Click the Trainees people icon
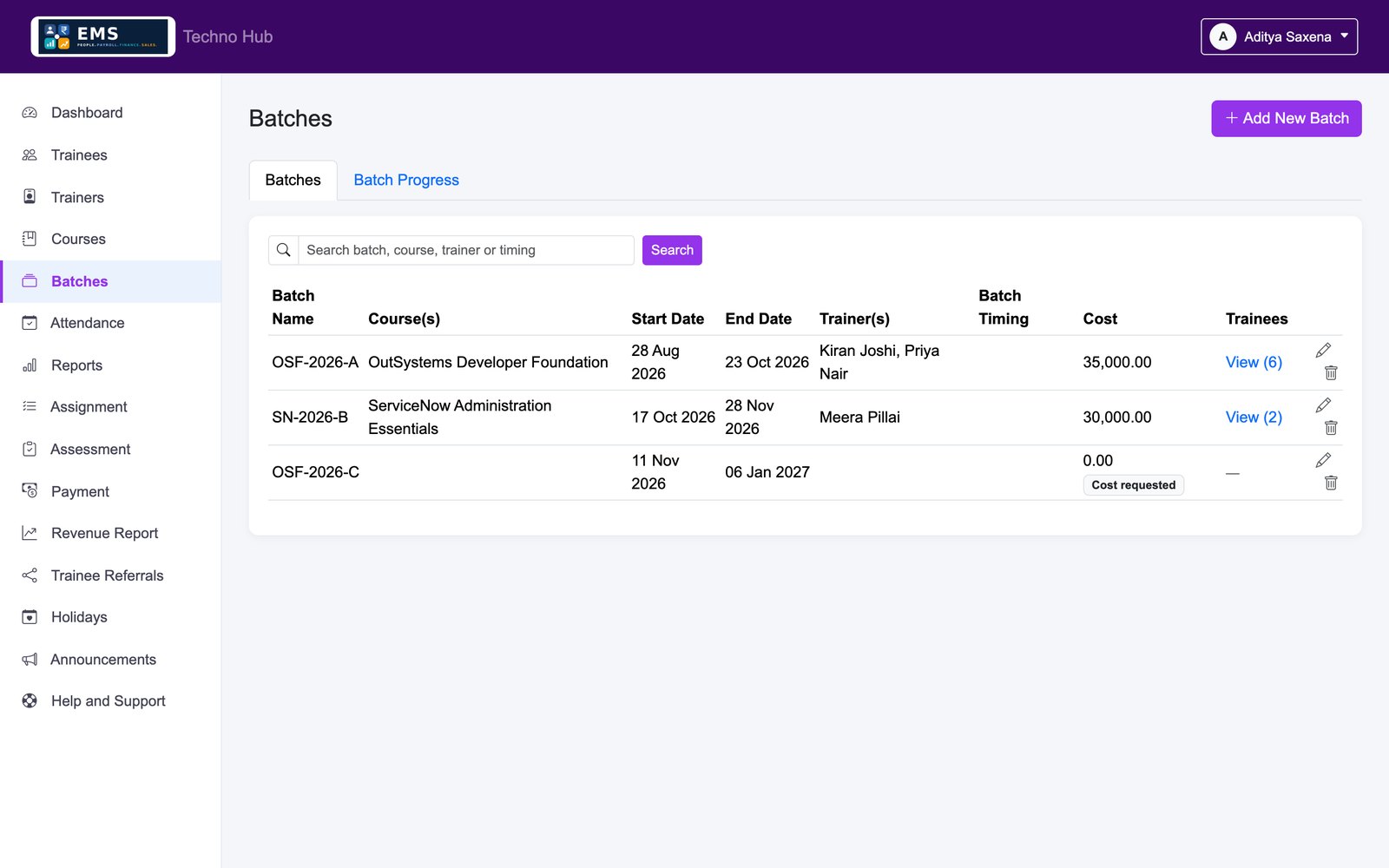1389x868 pixels. pos(30,155)
